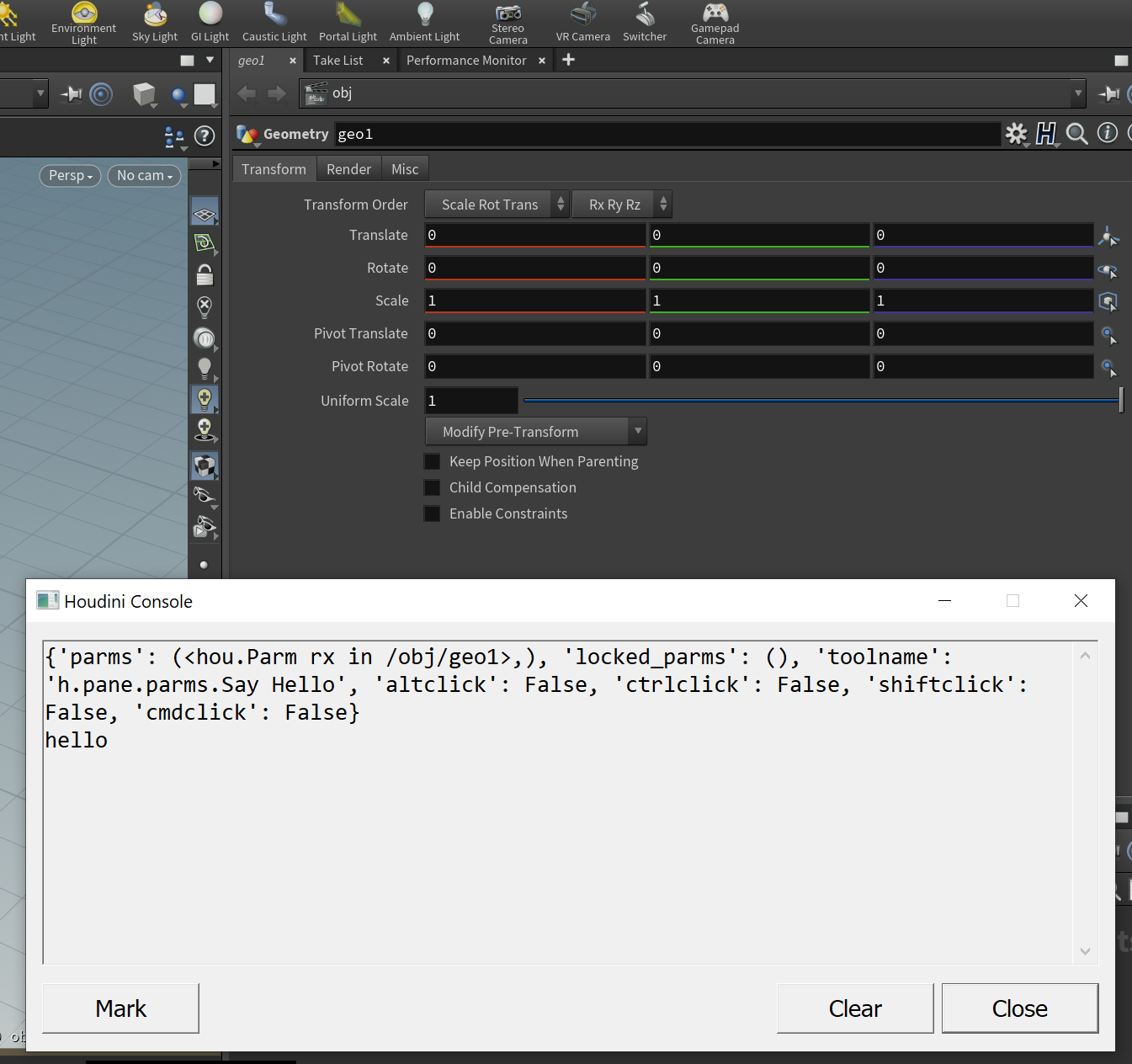Click the Pivot Translate X input field

[x=535, y=333]
